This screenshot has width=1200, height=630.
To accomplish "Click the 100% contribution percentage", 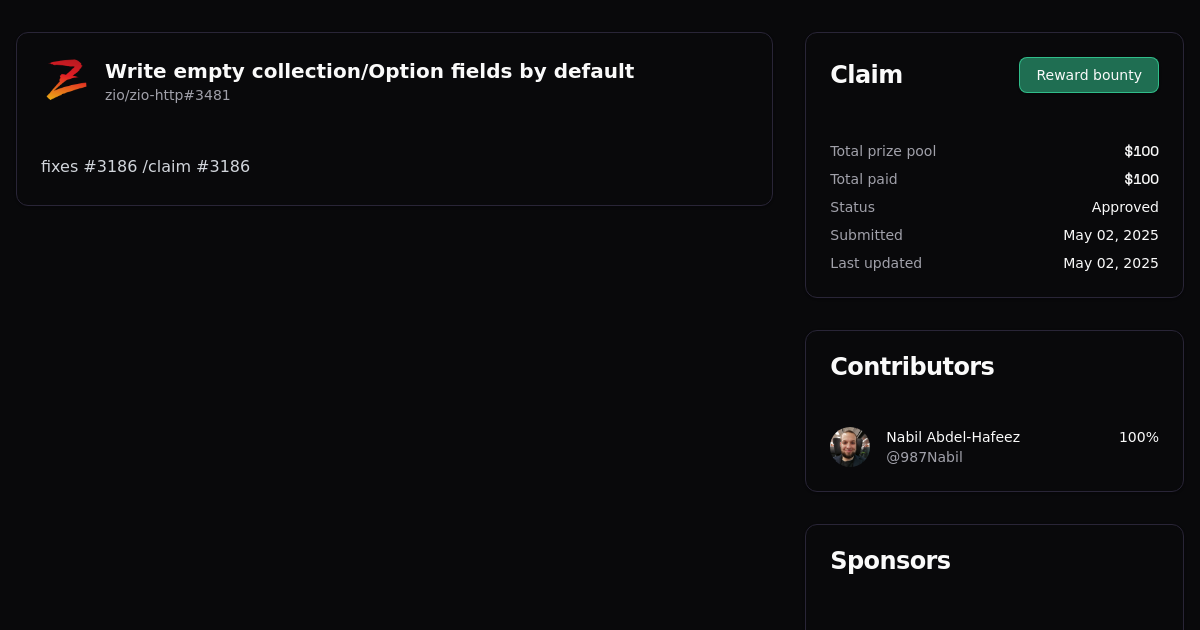I will [x=1138, y=437].
